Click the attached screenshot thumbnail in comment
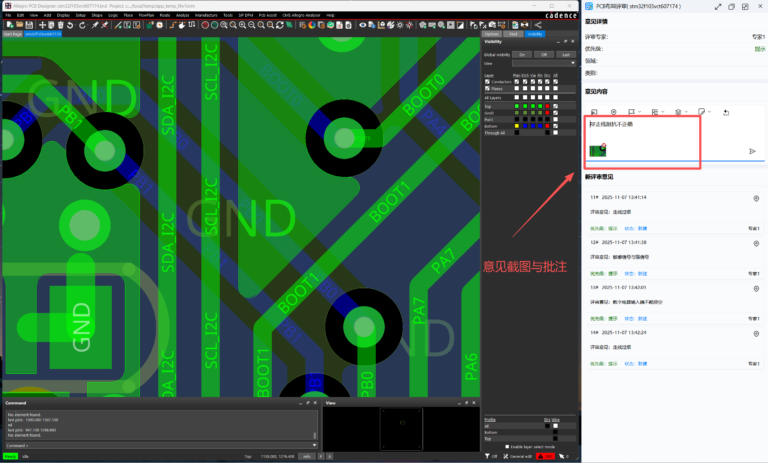 595,149
